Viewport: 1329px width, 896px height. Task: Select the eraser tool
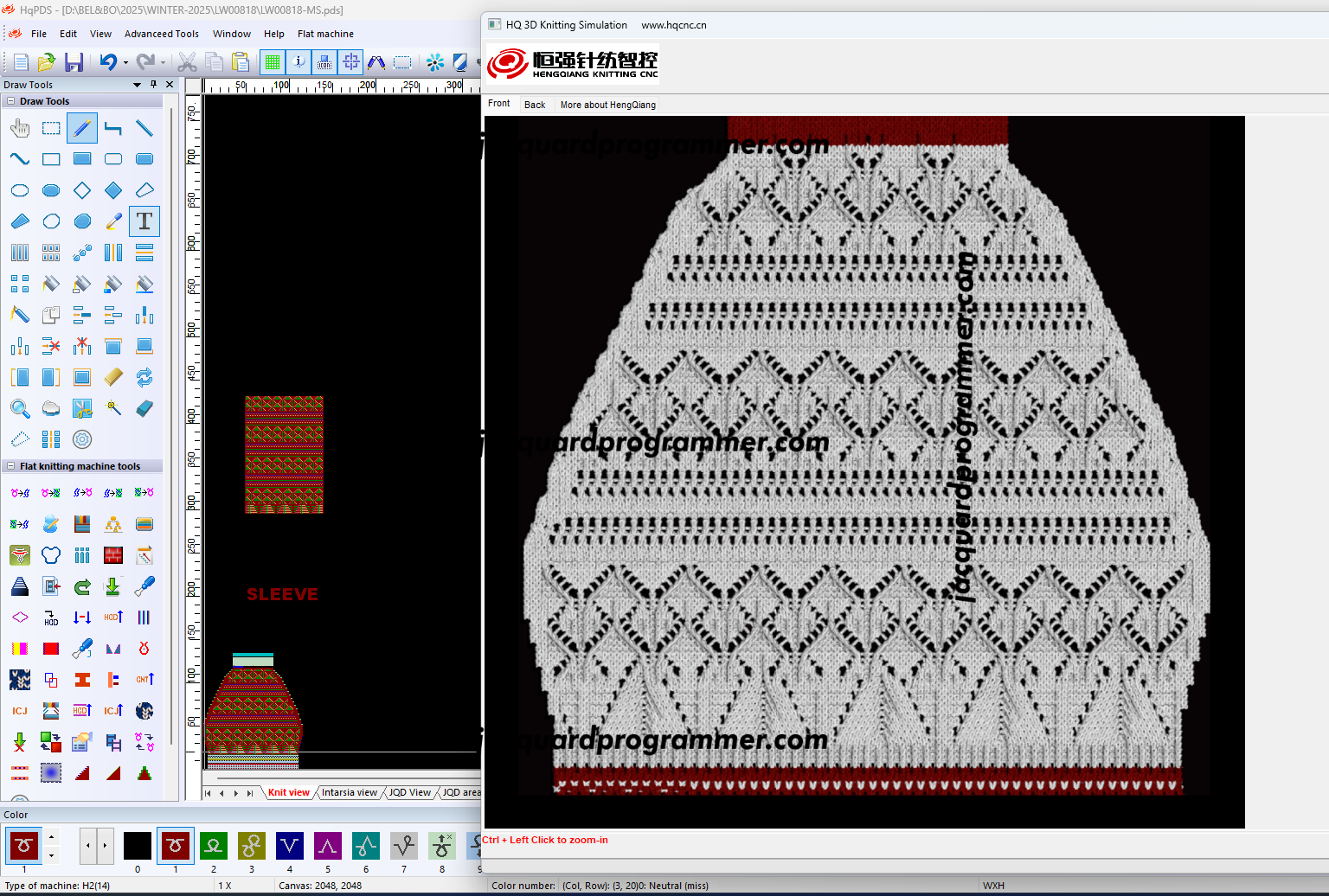click(x=144, y=408)
